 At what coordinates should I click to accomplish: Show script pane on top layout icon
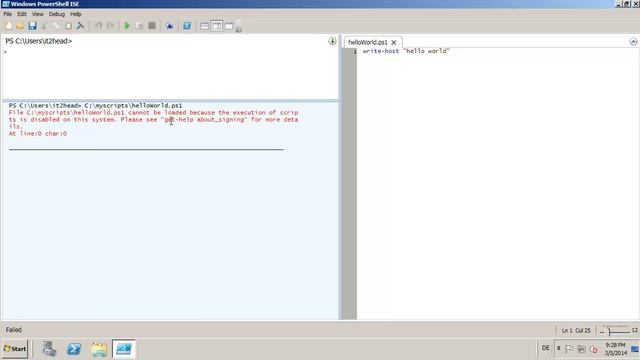204,26
